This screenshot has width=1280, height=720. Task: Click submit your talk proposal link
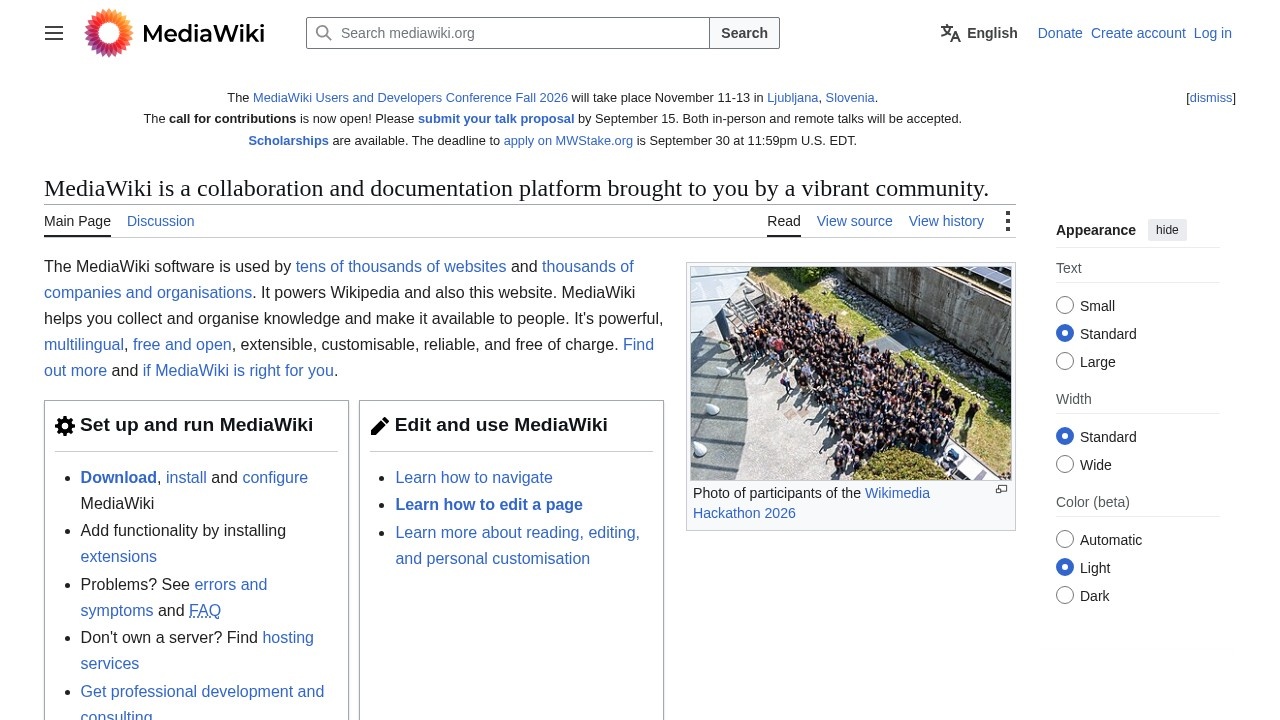[496, 119]
